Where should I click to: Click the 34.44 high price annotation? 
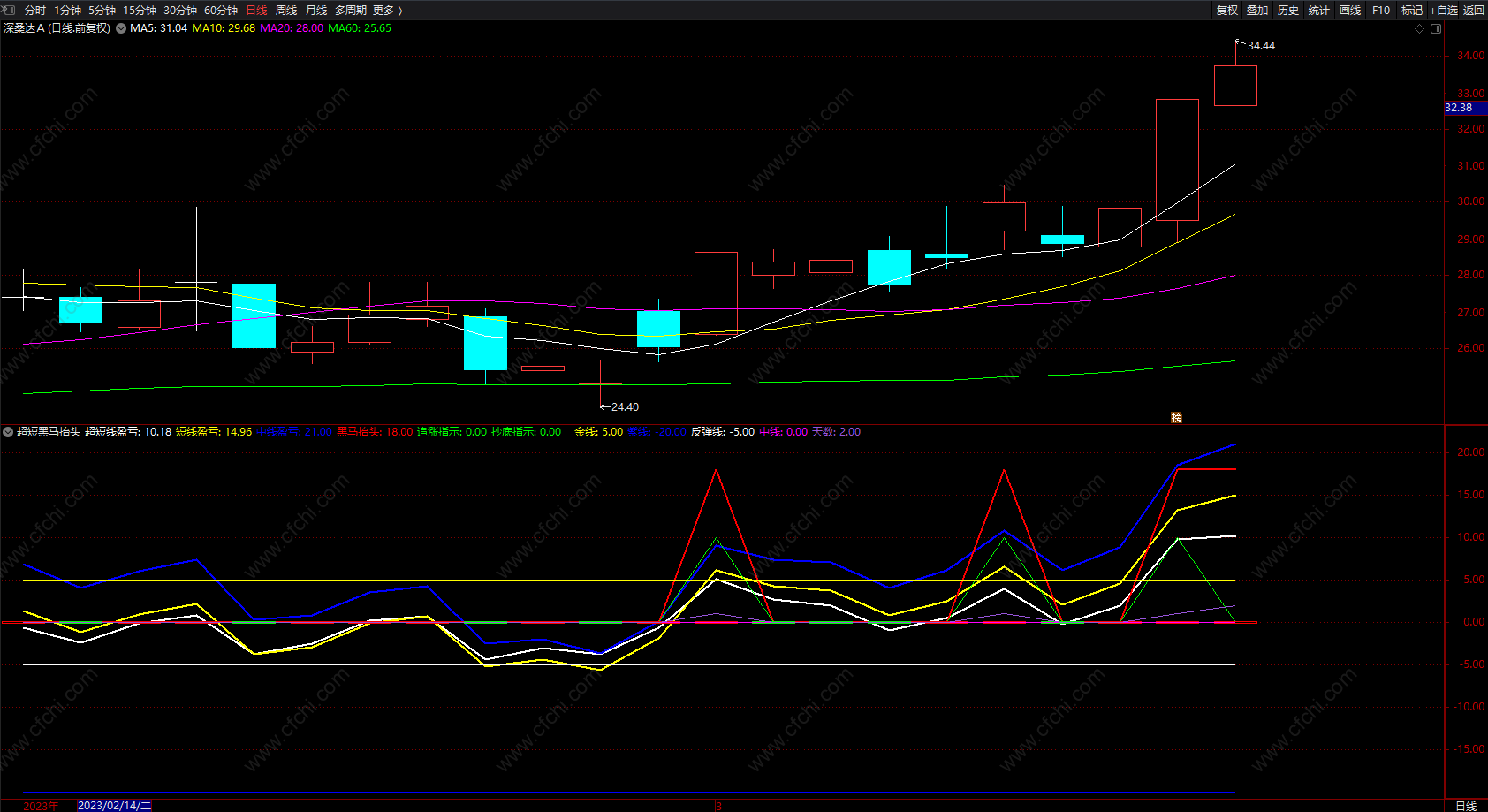click(1261, 46)
